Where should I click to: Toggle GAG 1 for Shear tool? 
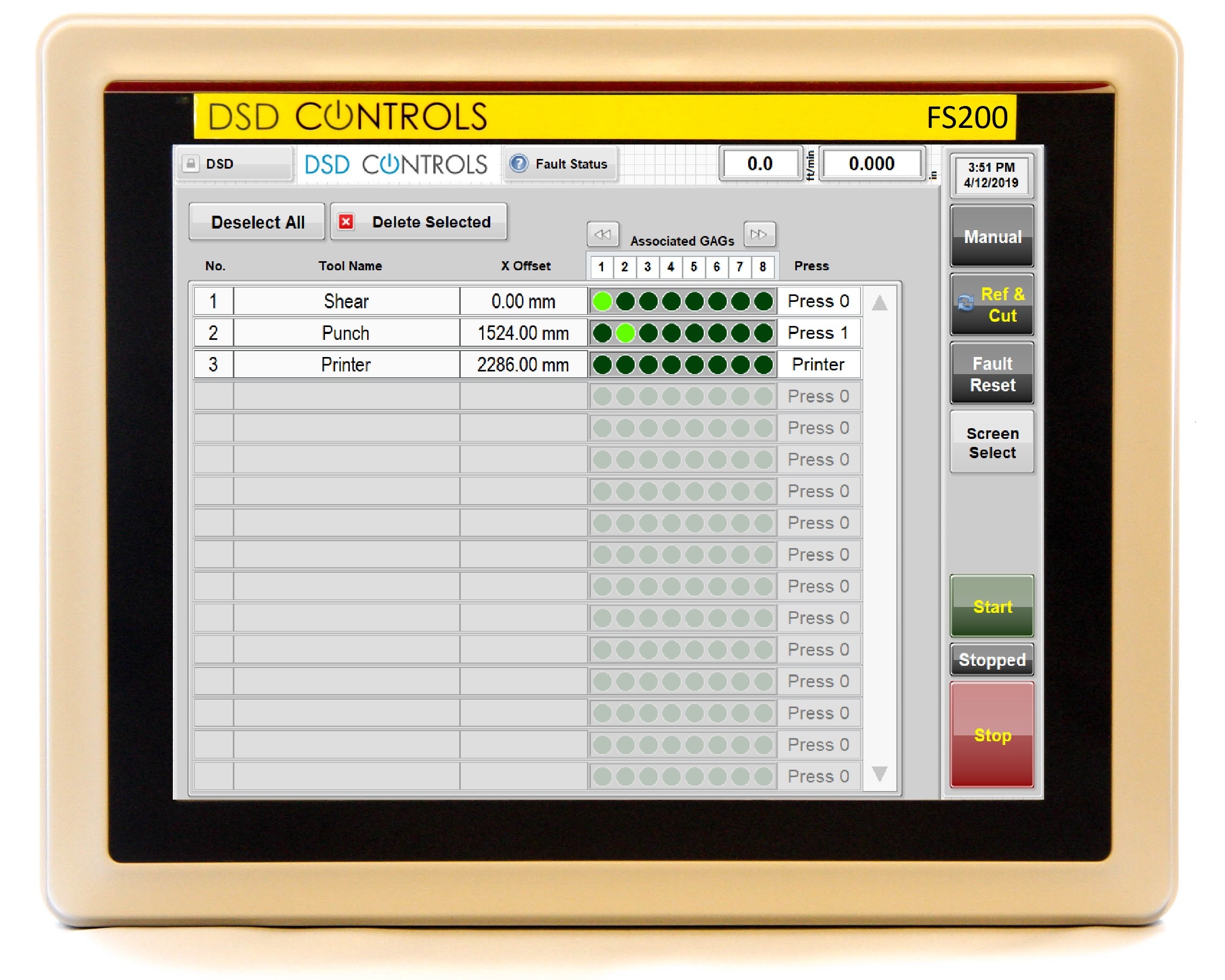click(602, 298)
